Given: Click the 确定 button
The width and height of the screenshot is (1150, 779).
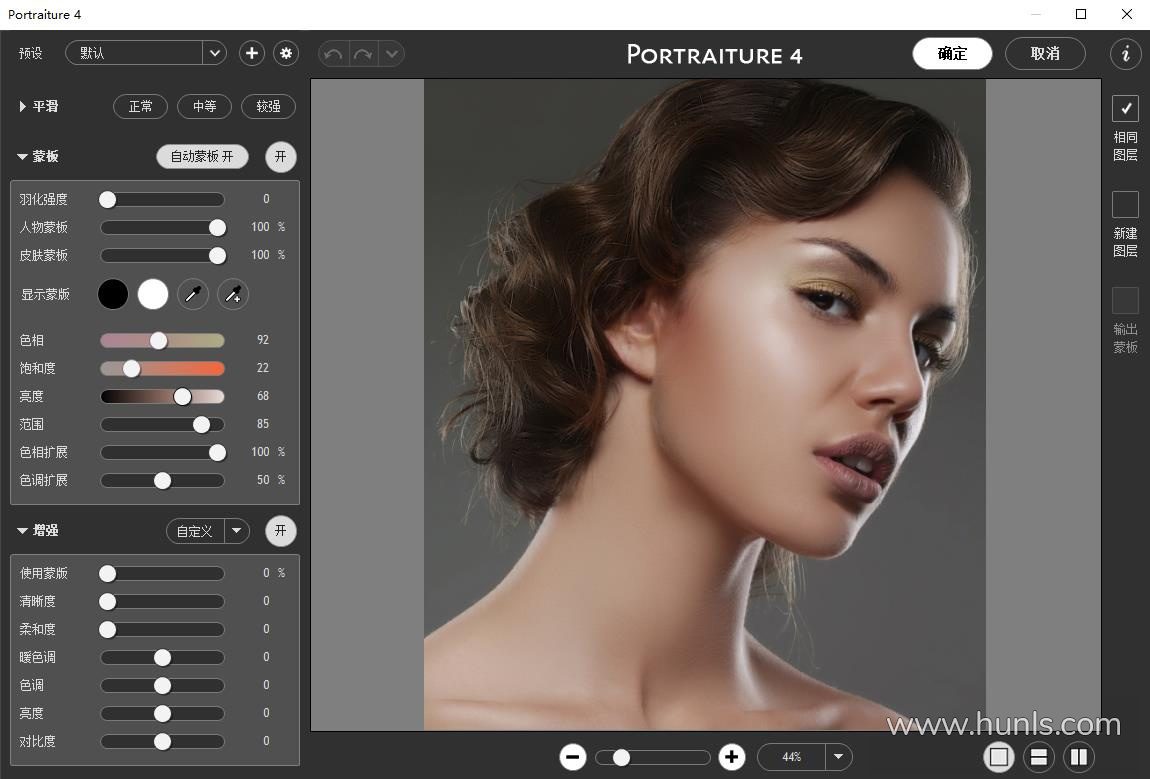Looking at the screenshot, I should [952, 54].
